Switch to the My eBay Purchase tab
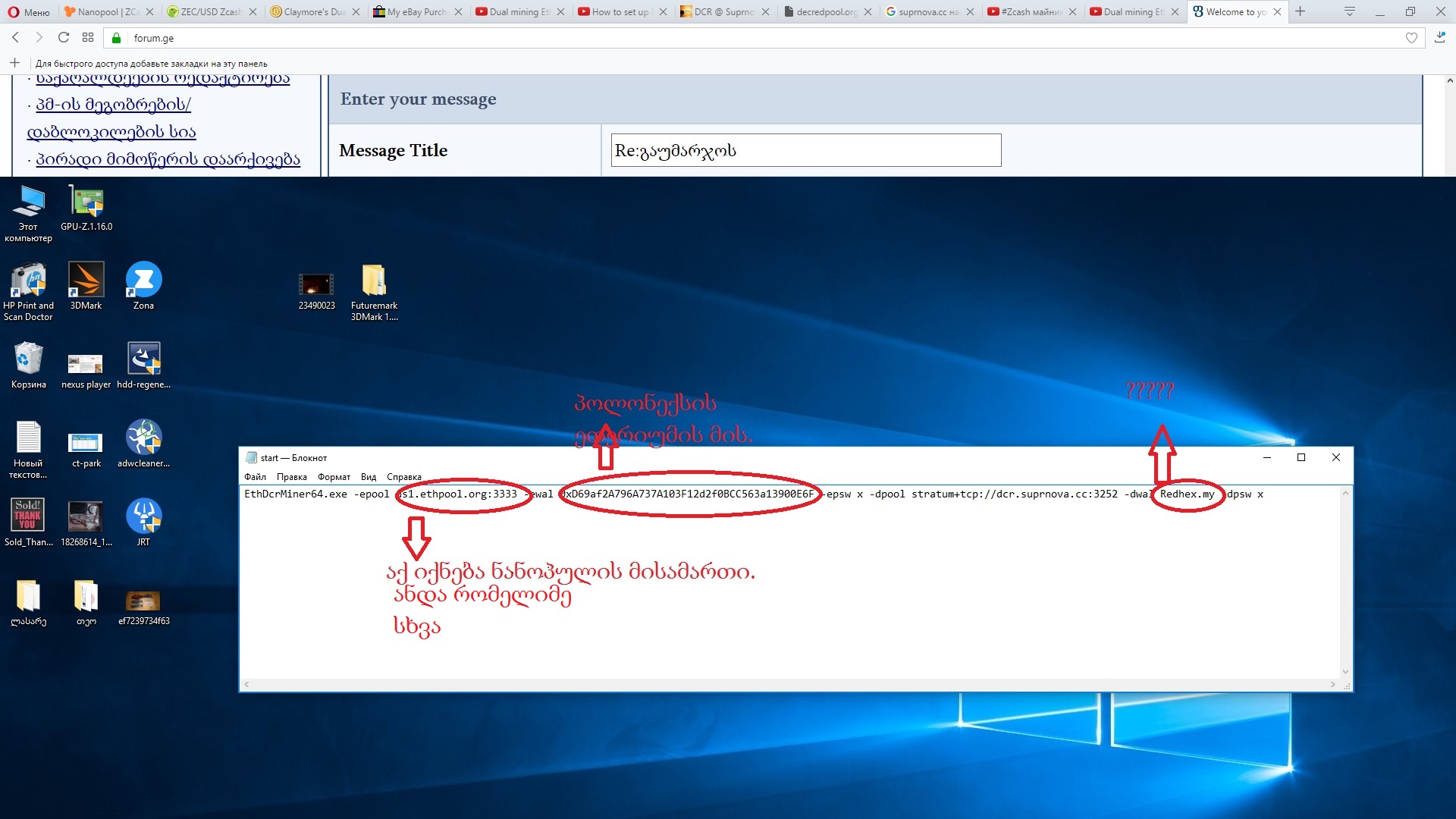This screenshot has height=819, width=1456. (x=416, y=11)
